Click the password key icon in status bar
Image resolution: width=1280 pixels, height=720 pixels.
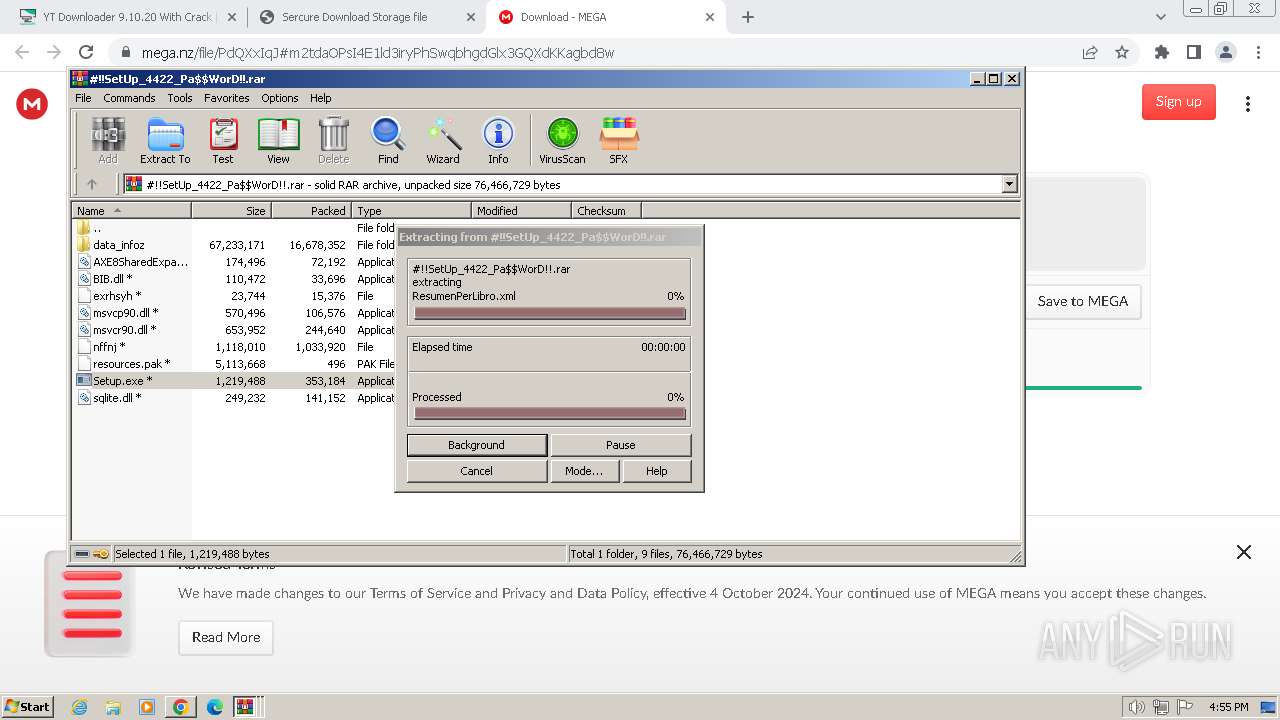(x=101, y=554)
